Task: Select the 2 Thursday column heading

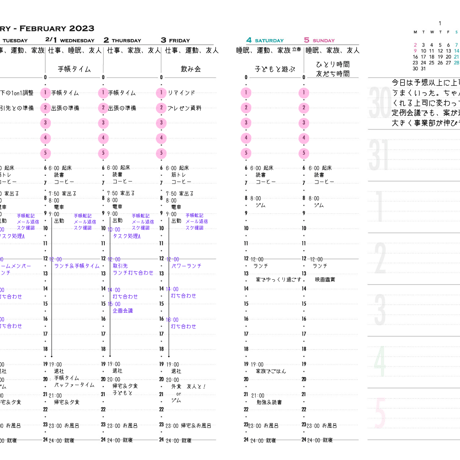Action: [122, 40]
